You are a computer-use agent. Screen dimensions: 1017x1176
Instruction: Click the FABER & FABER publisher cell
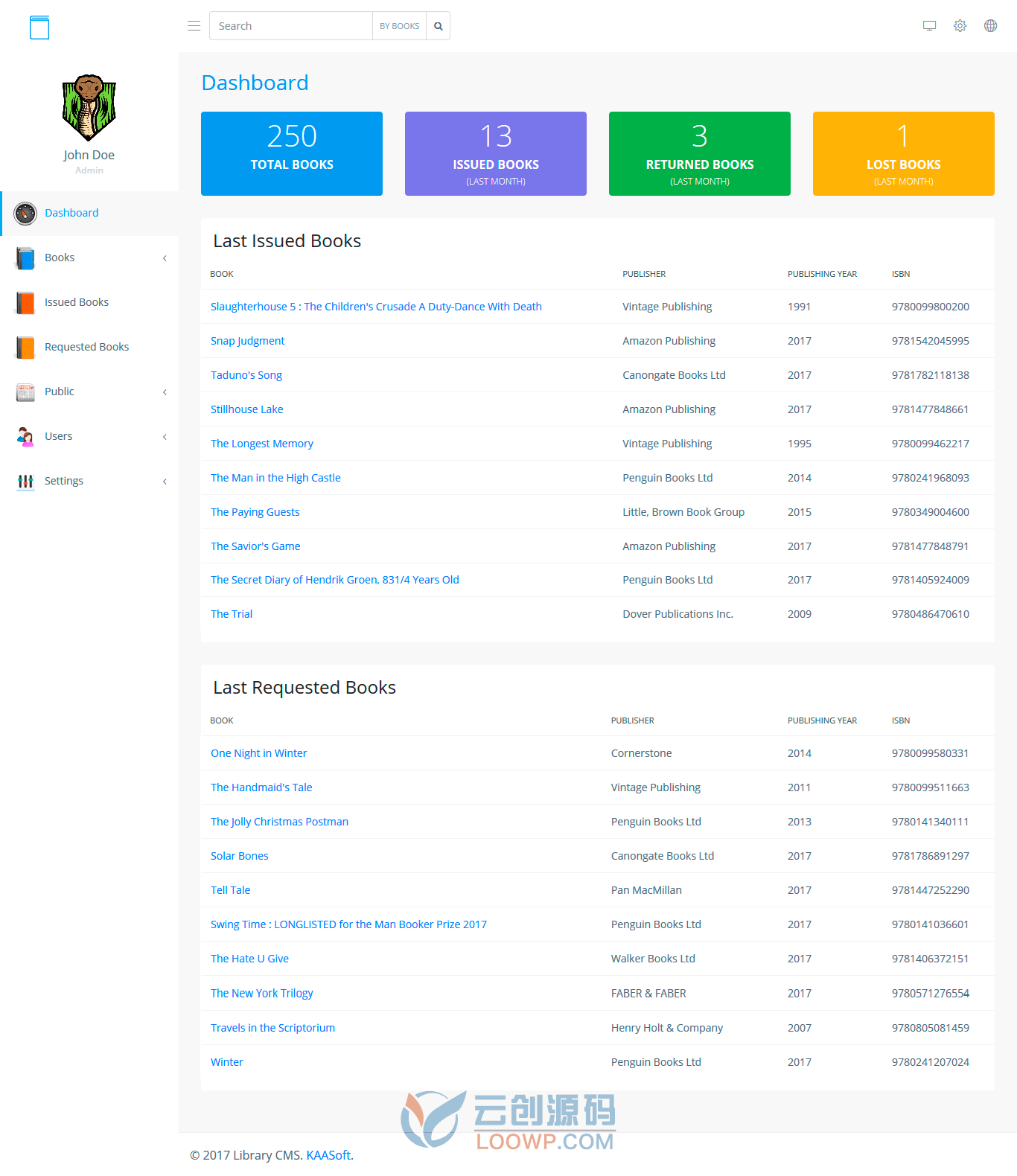[x=648, y=994]
